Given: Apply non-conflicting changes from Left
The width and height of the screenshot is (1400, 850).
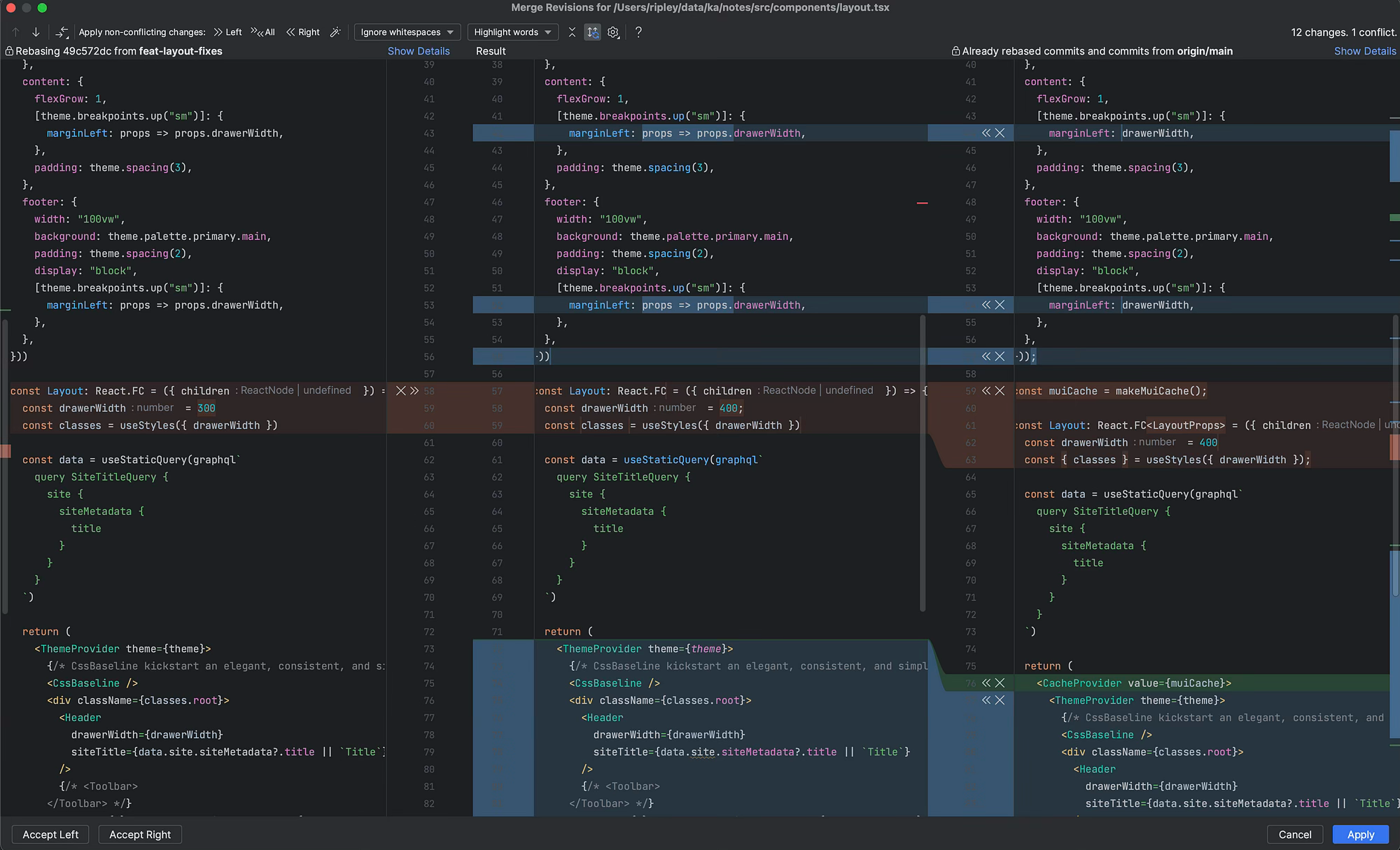Looking at the screenshot, I should (x=228, y=32).
